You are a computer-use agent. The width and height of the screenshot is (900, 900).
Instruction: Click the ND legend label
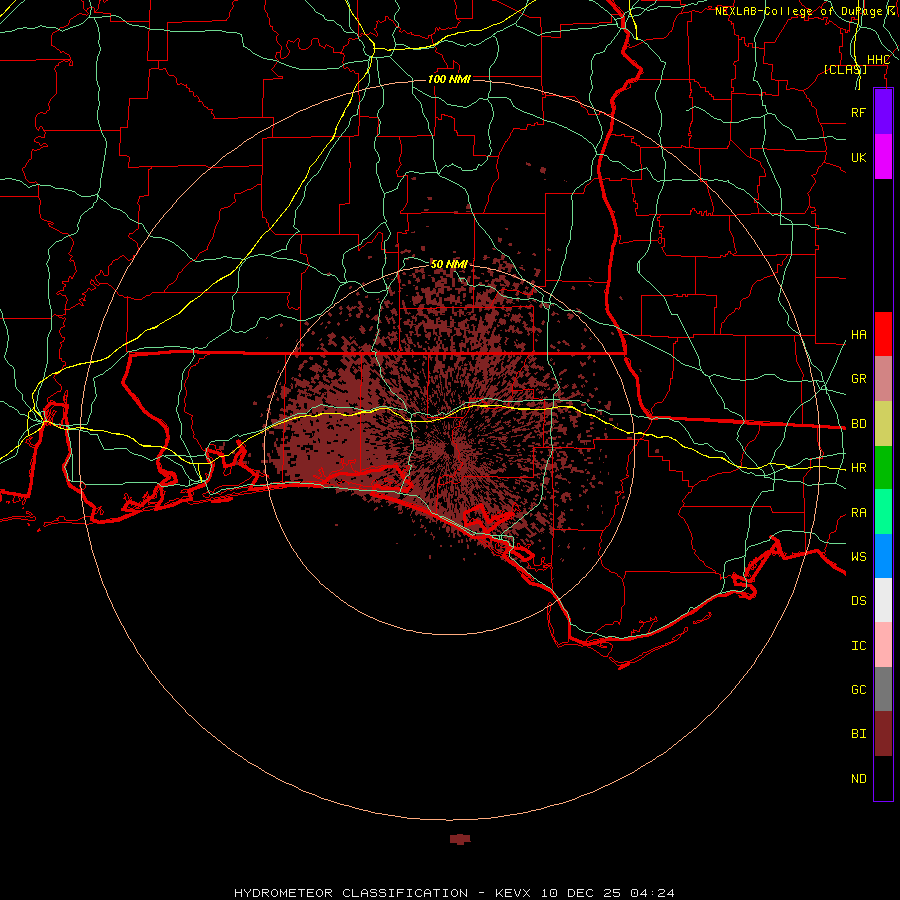[858, 779]
